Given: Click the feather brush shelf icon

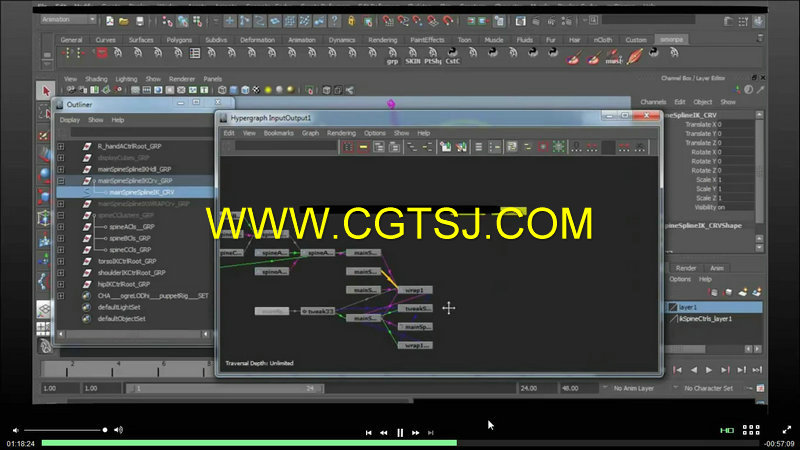Looking at the screenshot, I should (x=634, y=56).
